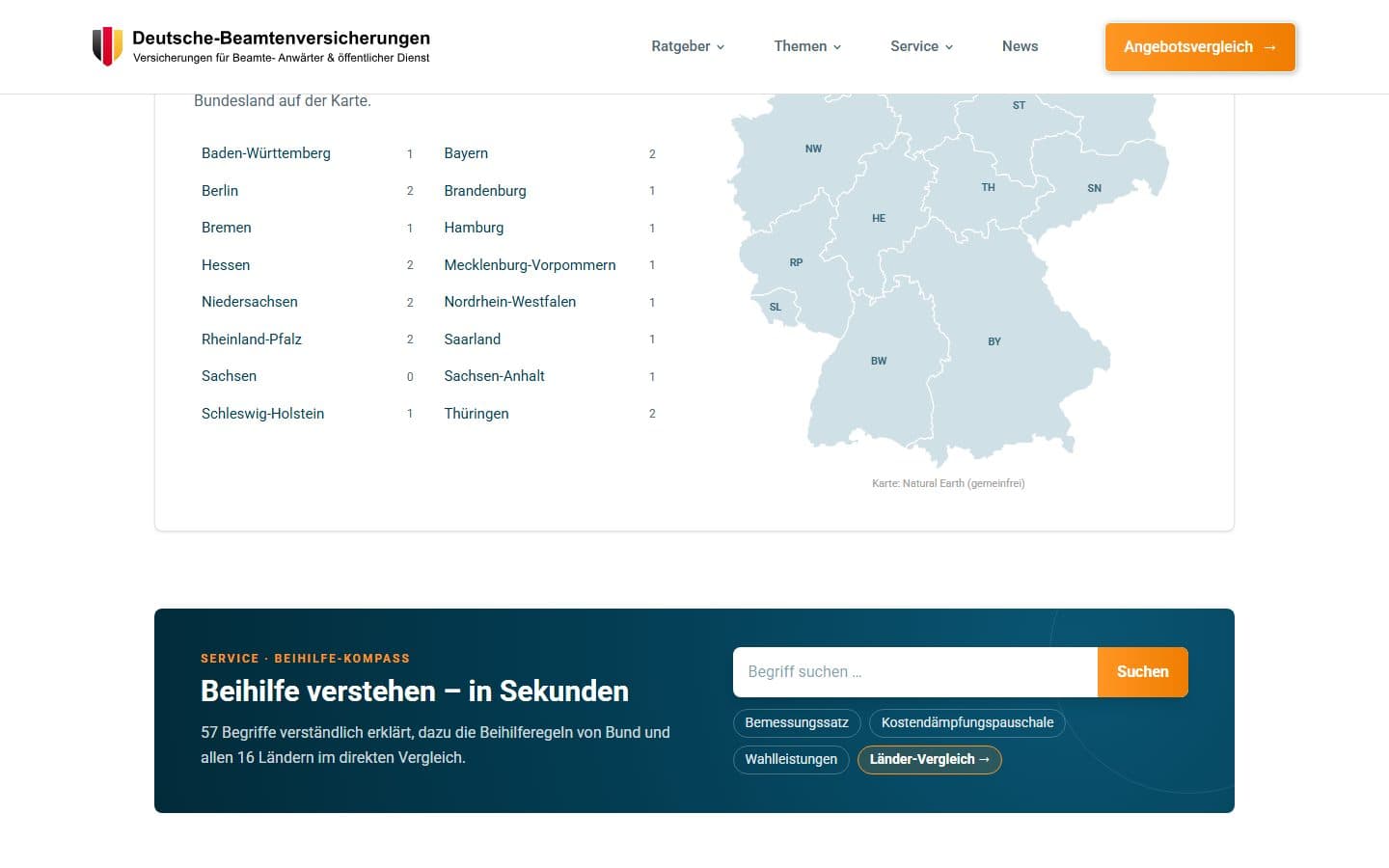Open Mecklenburg-Vorpommern entry

[x=550, y=265]
